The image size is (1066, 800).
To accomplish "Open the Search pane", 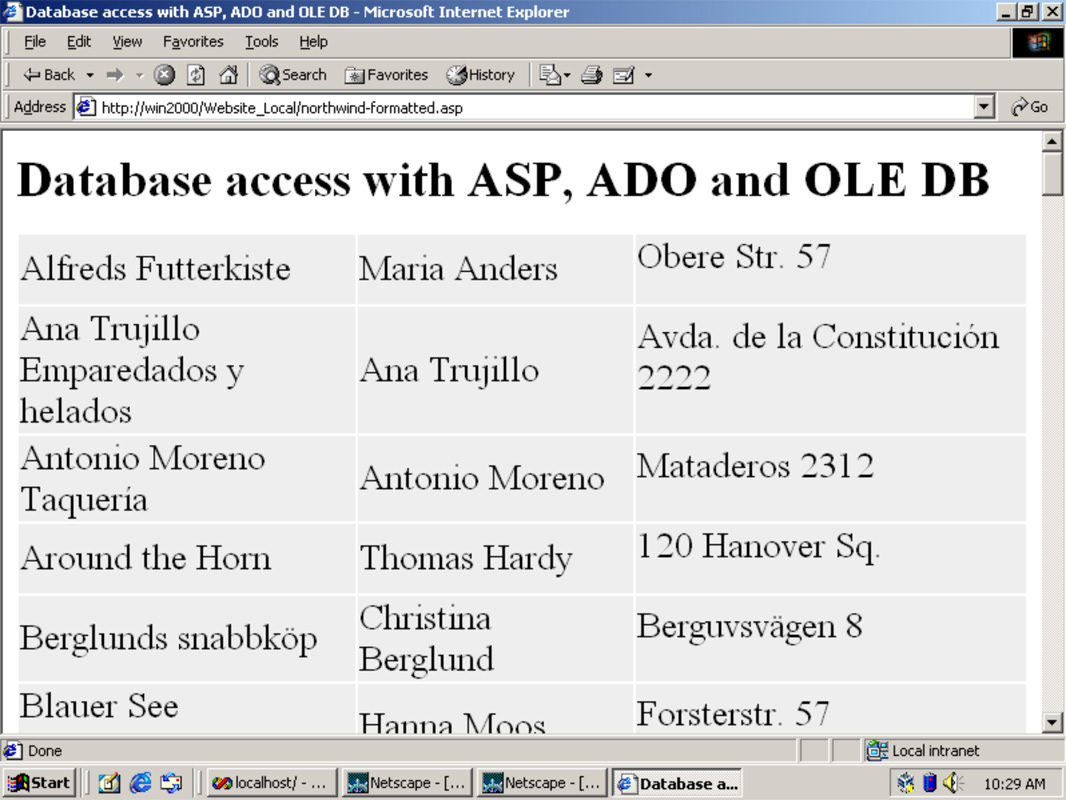I will pos(293,75).
